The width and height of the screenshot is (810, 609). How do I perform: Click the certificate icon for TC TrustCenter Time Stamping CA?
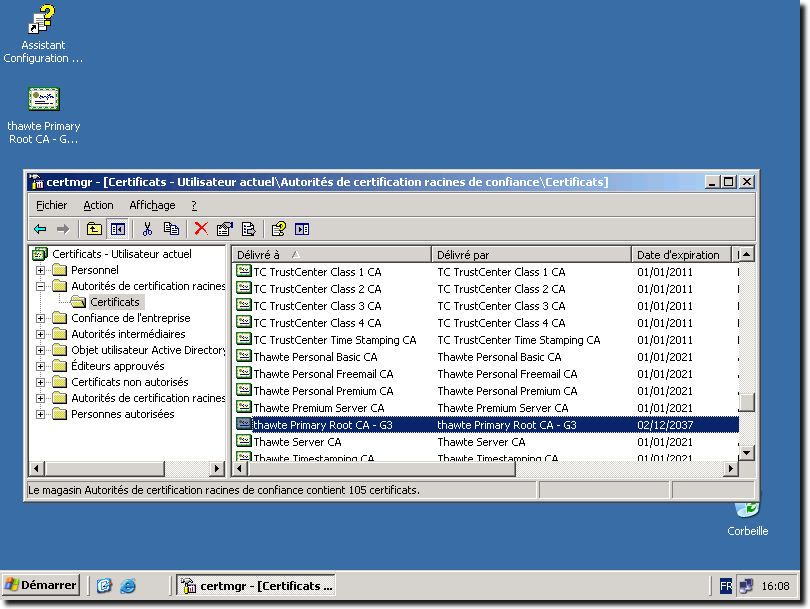(x=244, y=339)
